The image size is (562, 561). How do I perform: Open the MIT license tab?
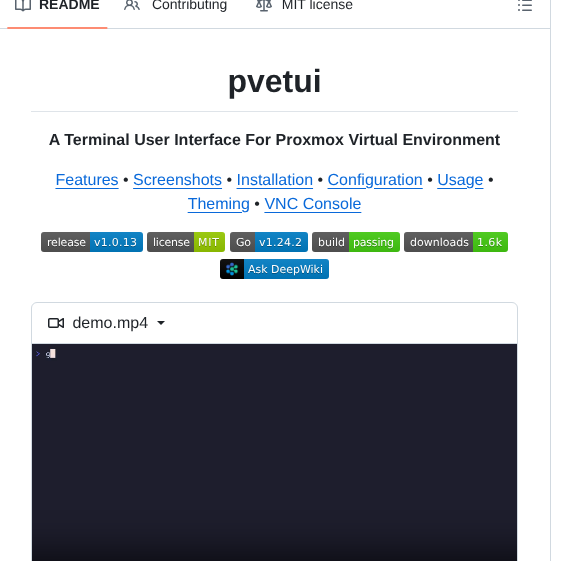[x=305, y=6]
